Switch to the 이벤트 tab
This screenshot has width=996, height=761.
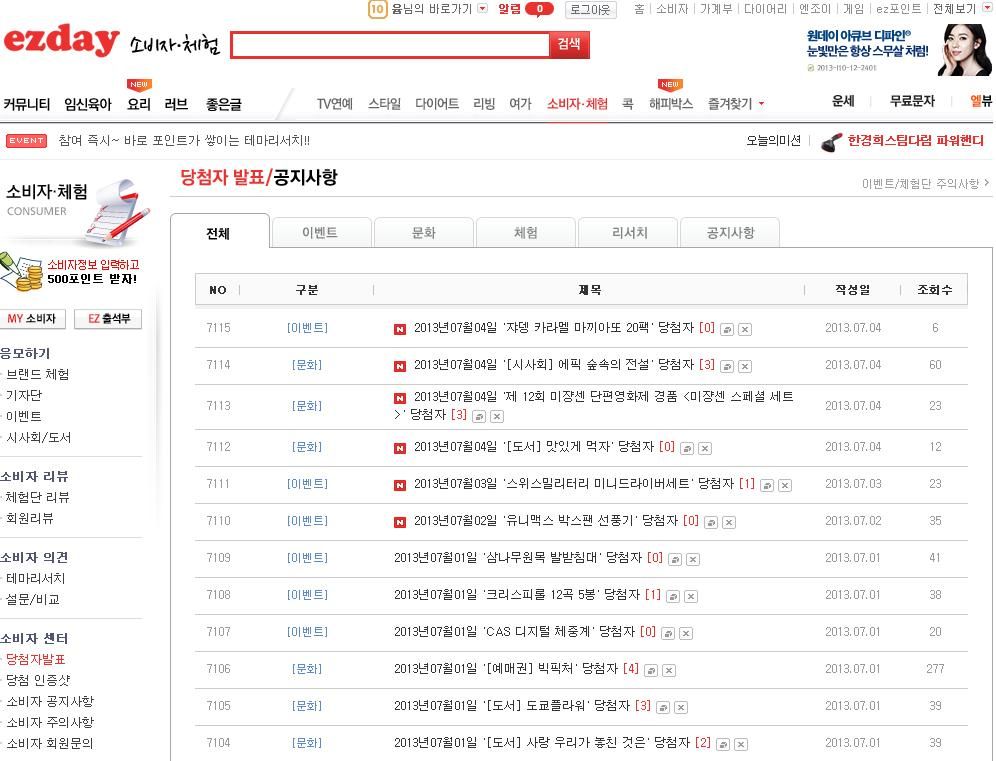(x=320, y=233)
